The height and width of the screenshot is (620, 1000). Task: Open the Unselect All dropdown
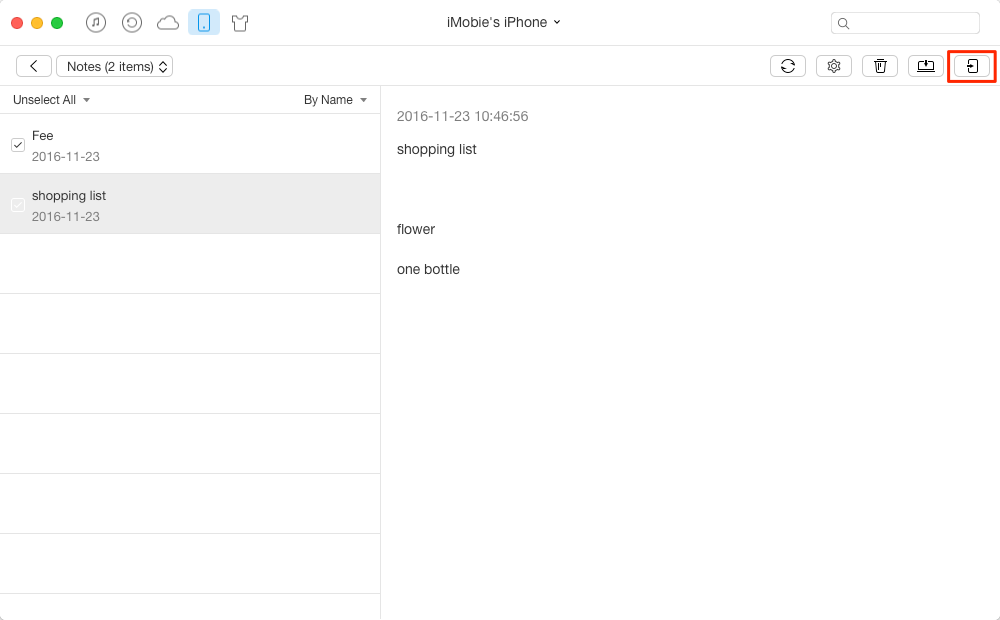click(51, 100)
